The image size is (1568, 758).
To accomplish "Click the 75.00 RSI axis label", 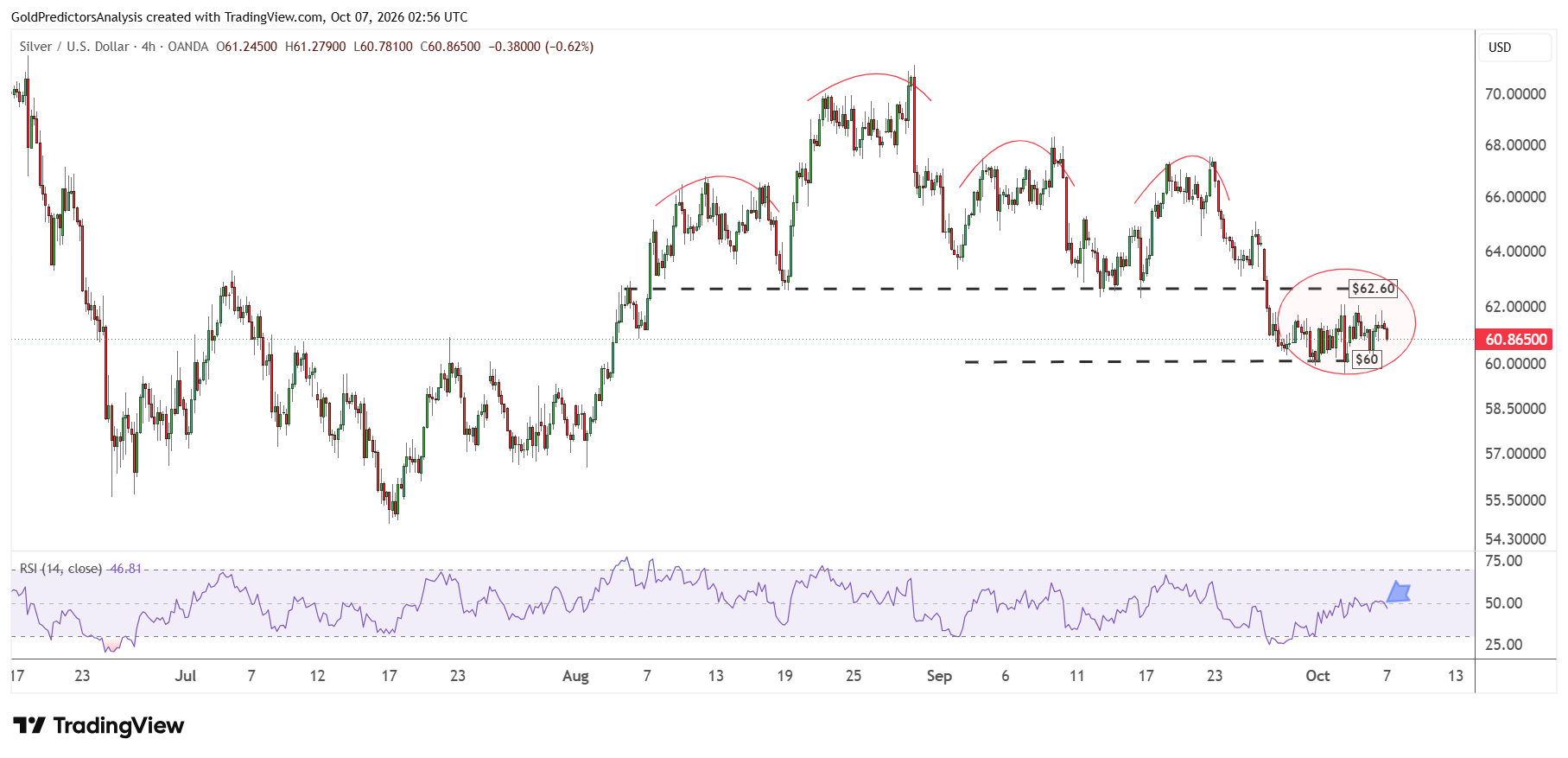I will 1504,561.
